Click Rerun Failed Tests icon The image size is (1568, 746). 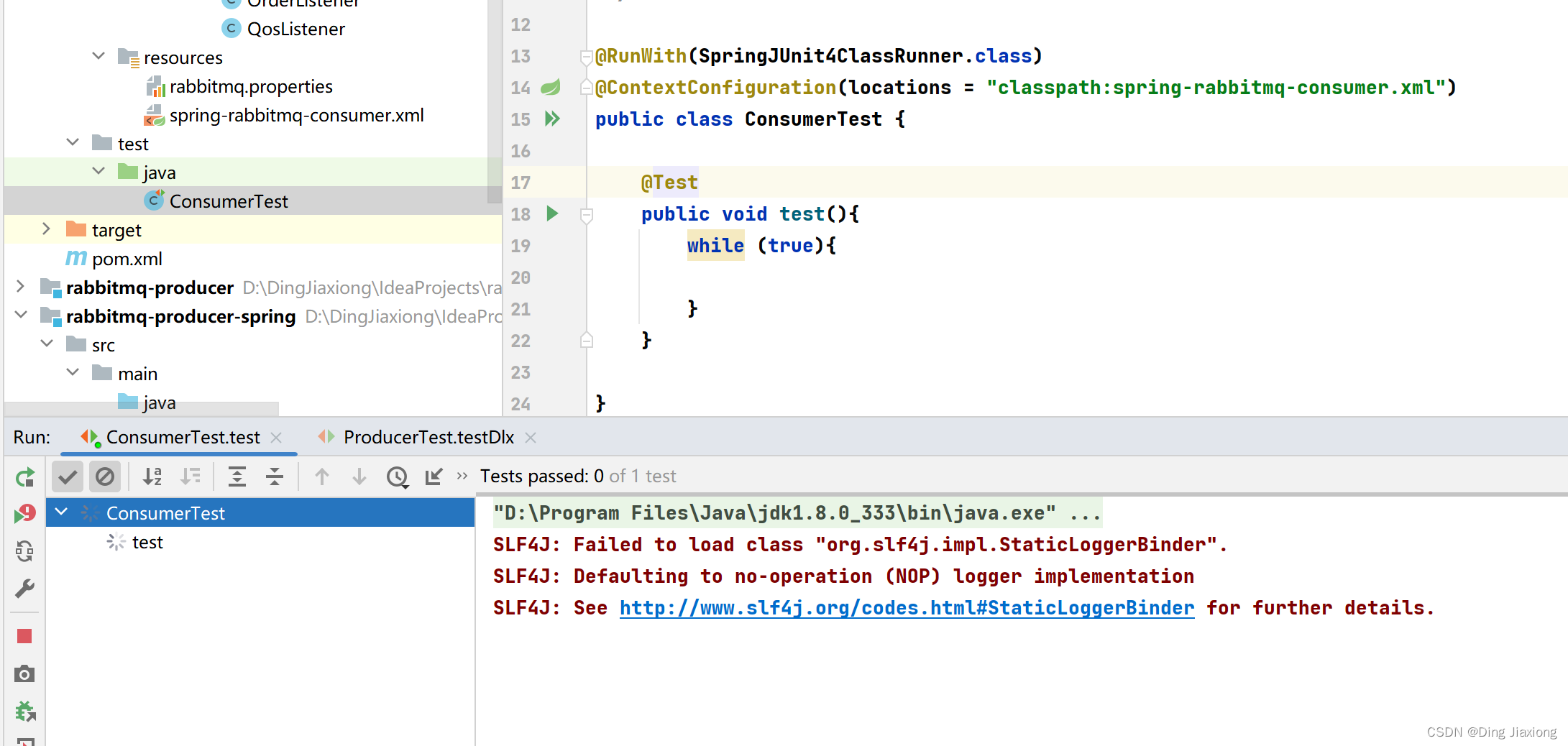24,514
